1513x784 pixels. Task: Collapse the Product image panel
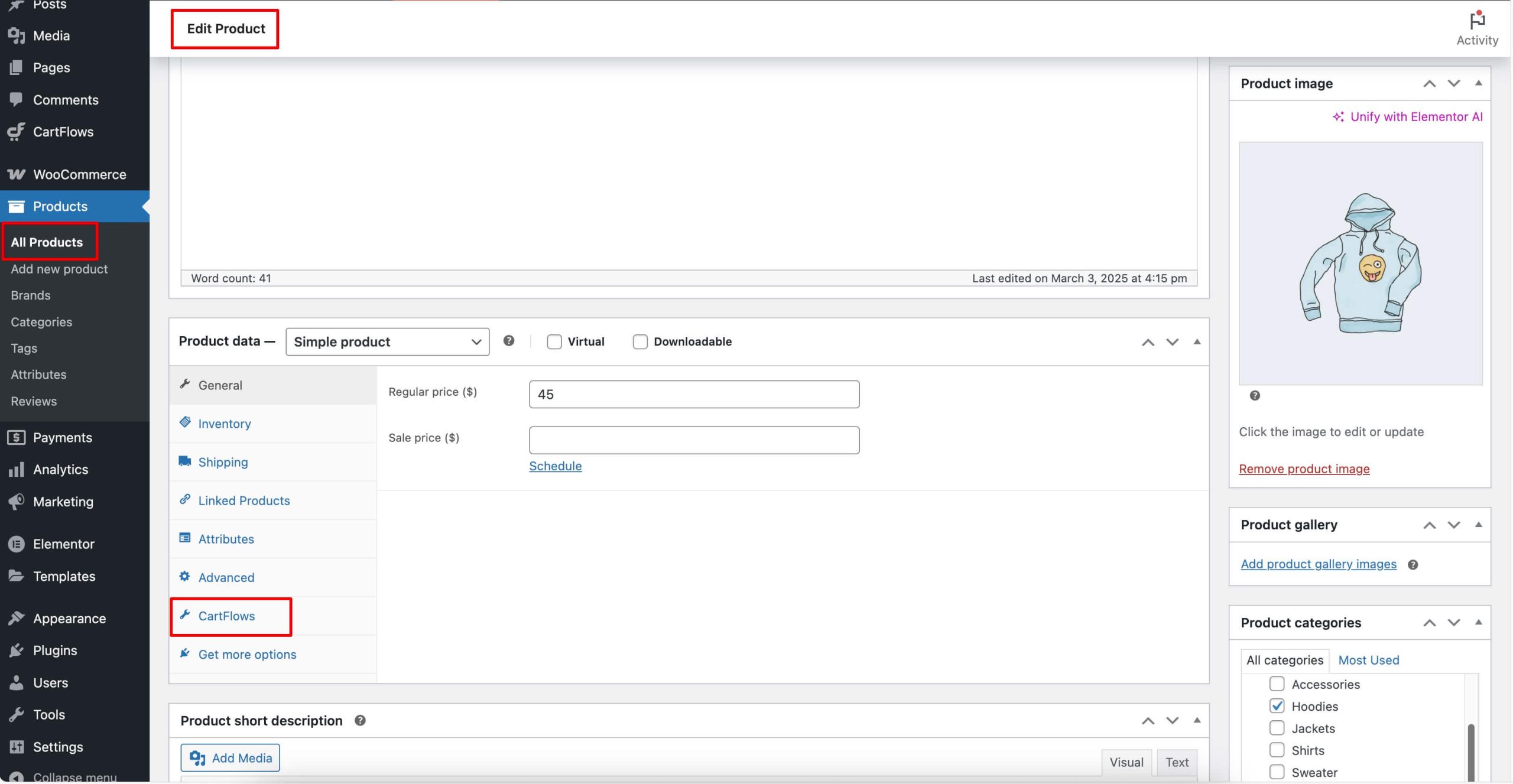click(1478, 83)
